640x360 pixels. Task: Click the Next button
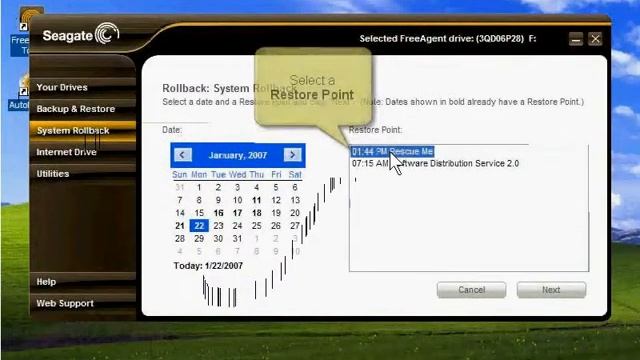tap(551, 290)
